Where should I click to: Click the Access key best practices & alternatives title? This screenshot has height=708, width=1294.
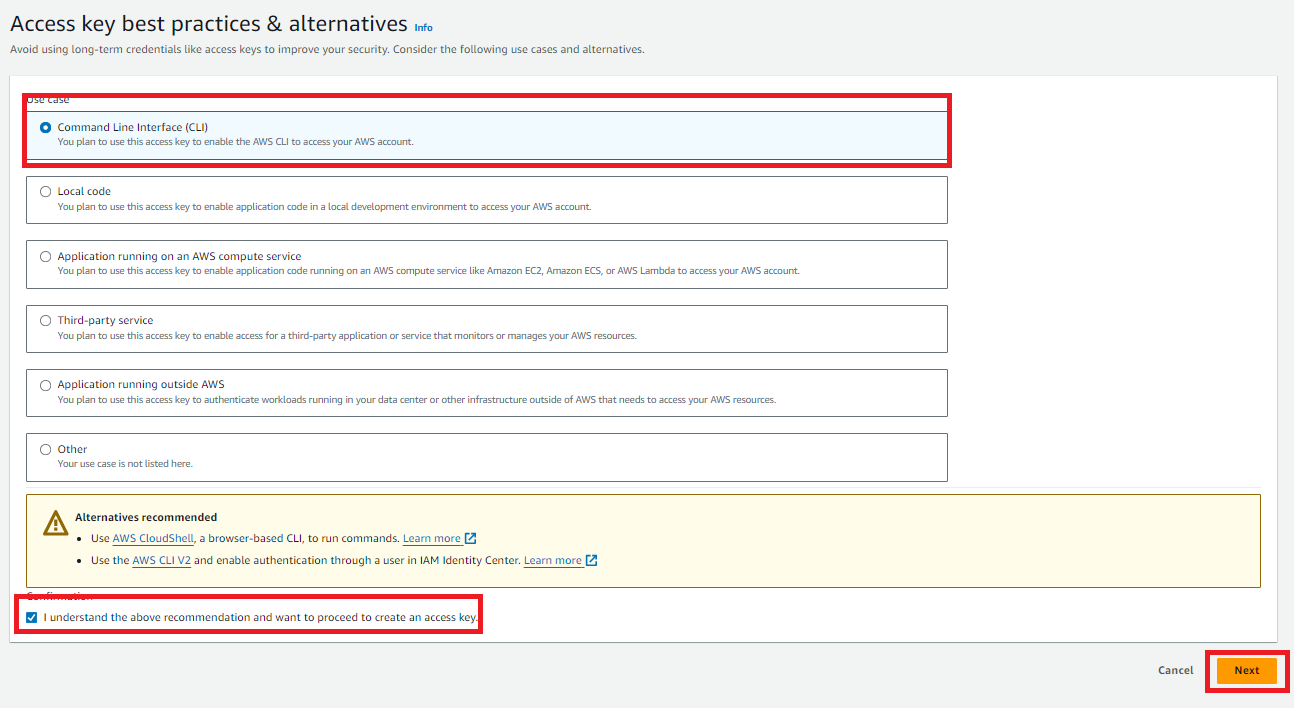tap(209, 24)
